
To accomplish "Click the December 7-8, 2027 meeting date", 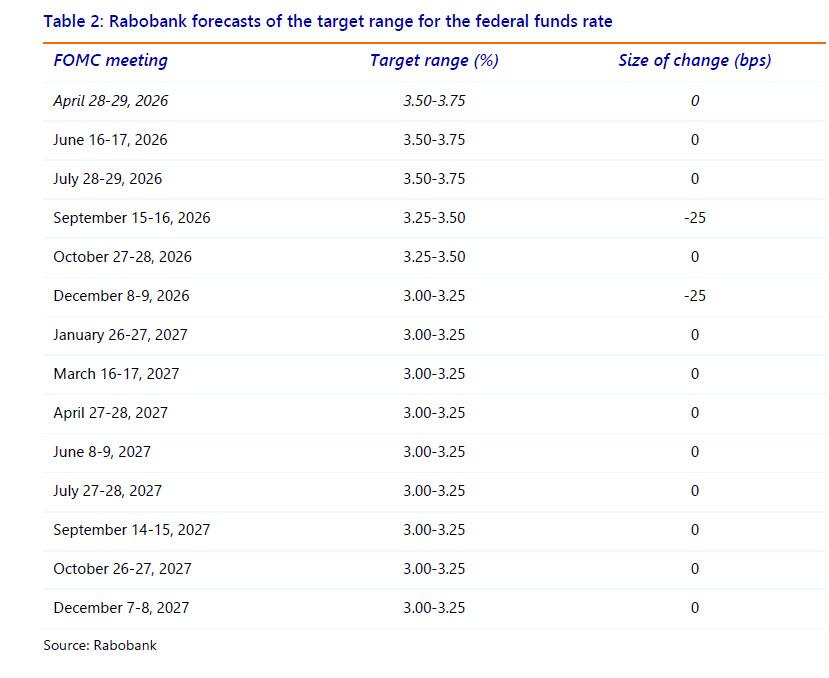I will coord(121,608).
